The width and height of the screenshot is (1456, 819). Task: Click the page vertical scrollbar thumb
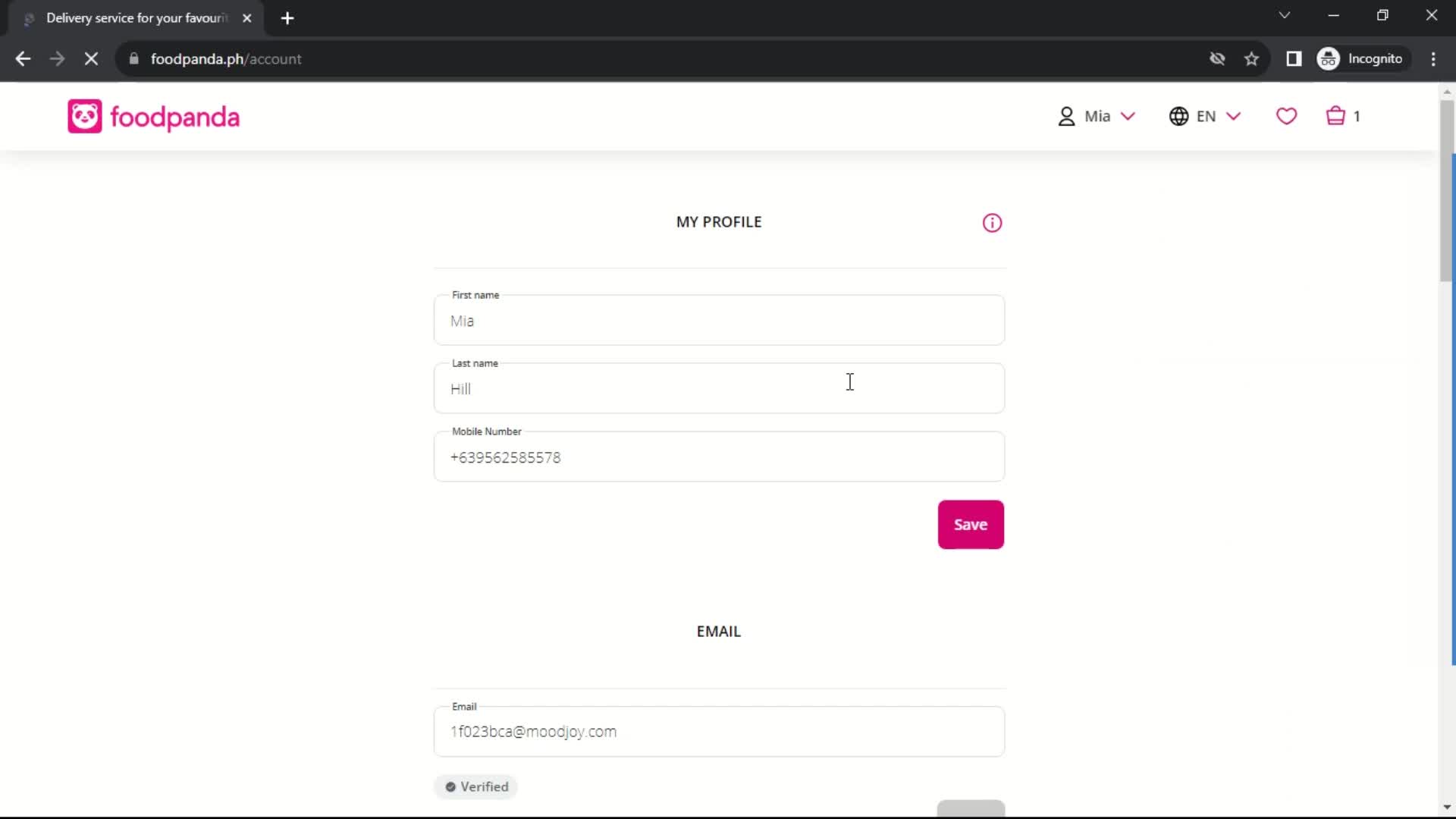click(x=1447, y=191)
